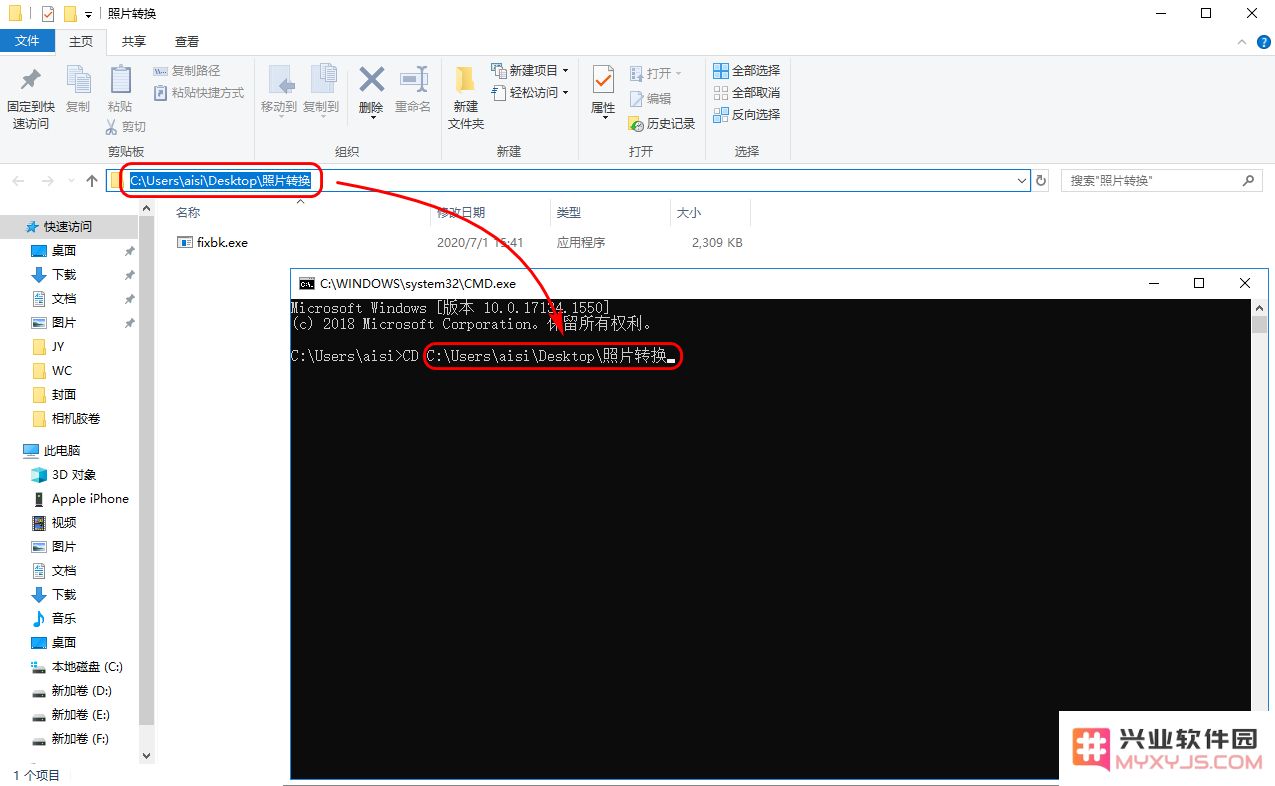Click the ribbon help question mark icon
The height and width of the screenshot is (786, 1275).
click(1264, 42)
